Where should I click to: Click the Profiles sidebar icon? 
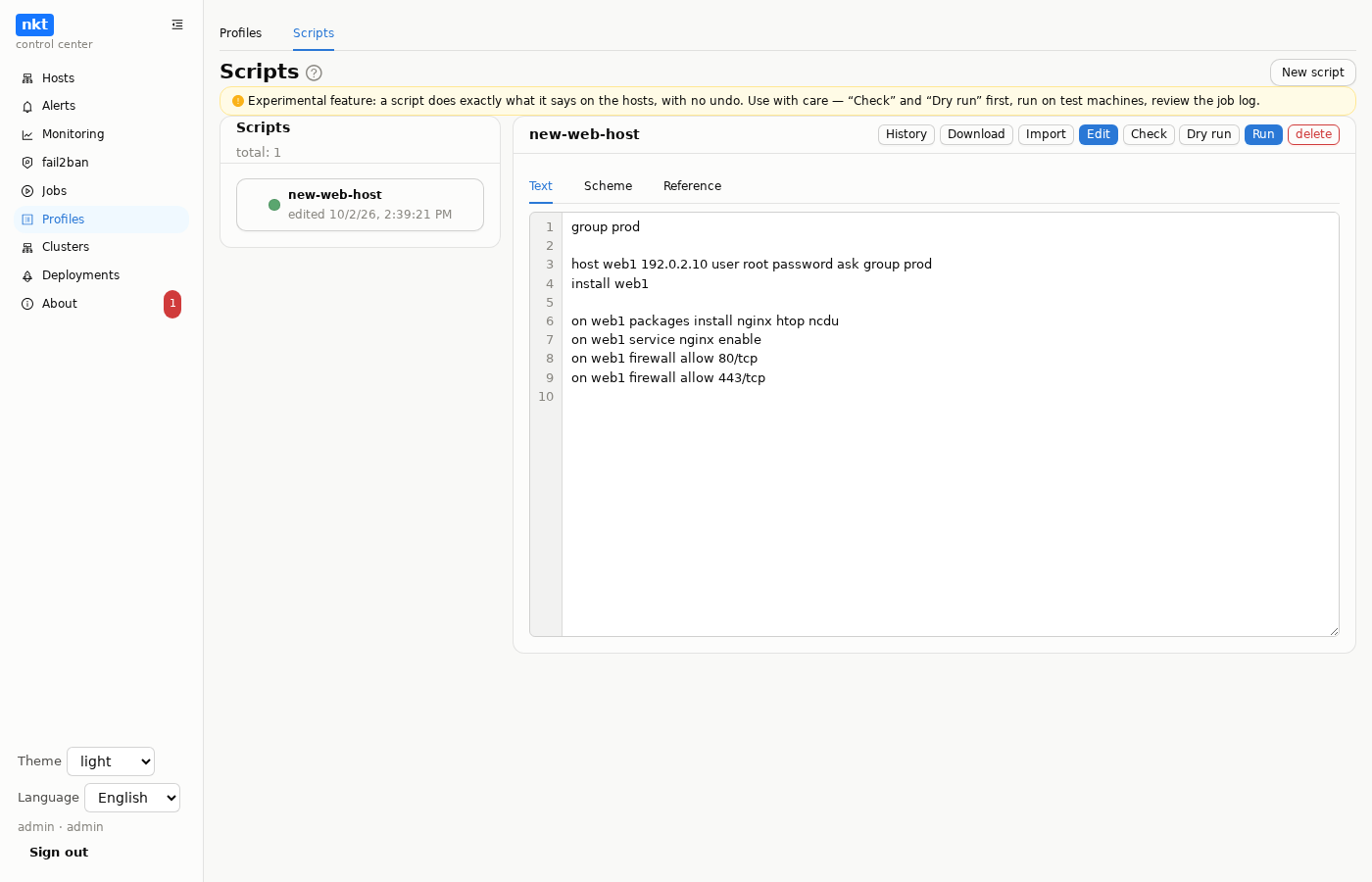pos(27,220)
